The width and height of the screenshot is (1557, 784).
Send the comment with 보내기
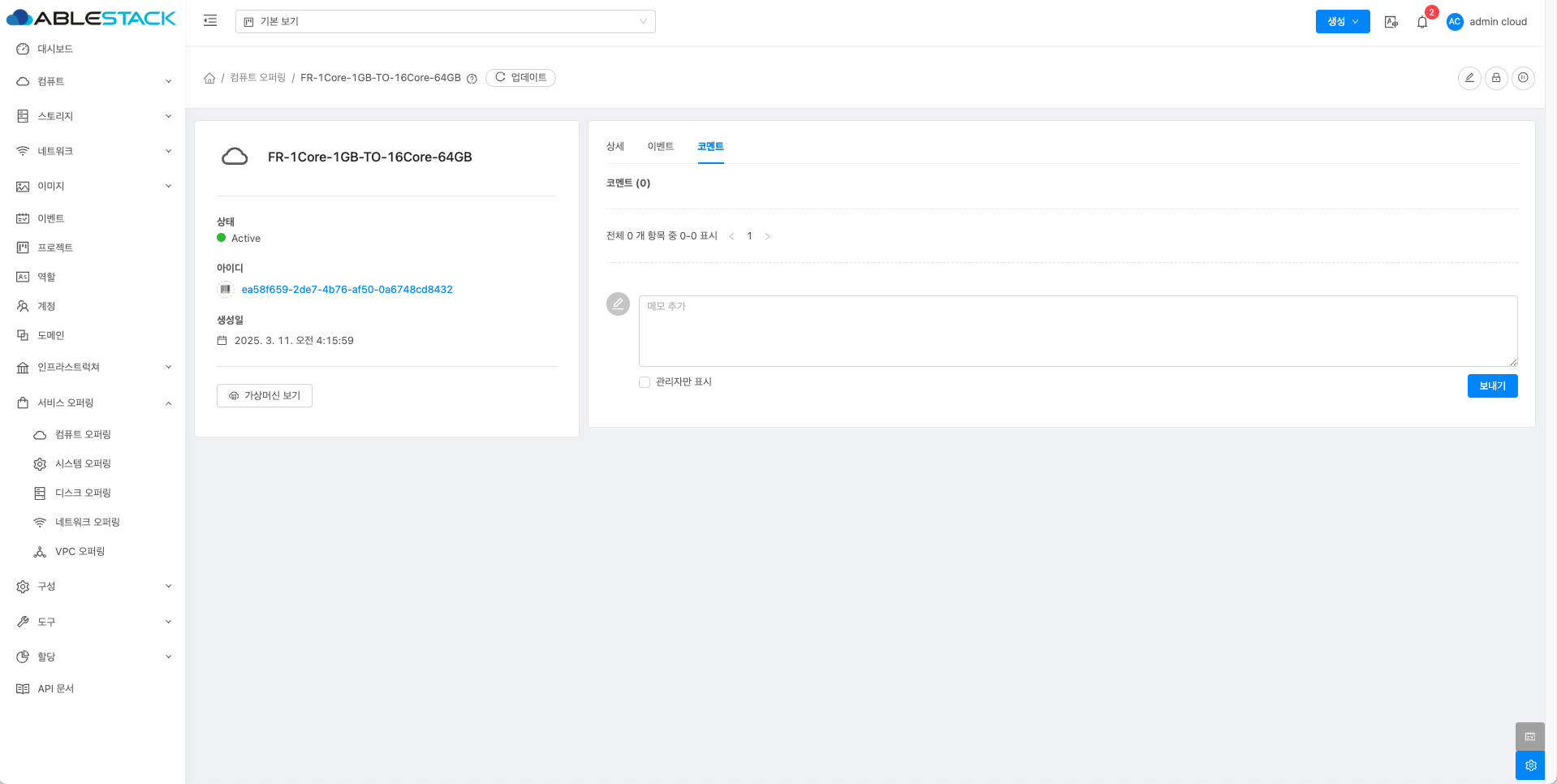[1492, 386]
